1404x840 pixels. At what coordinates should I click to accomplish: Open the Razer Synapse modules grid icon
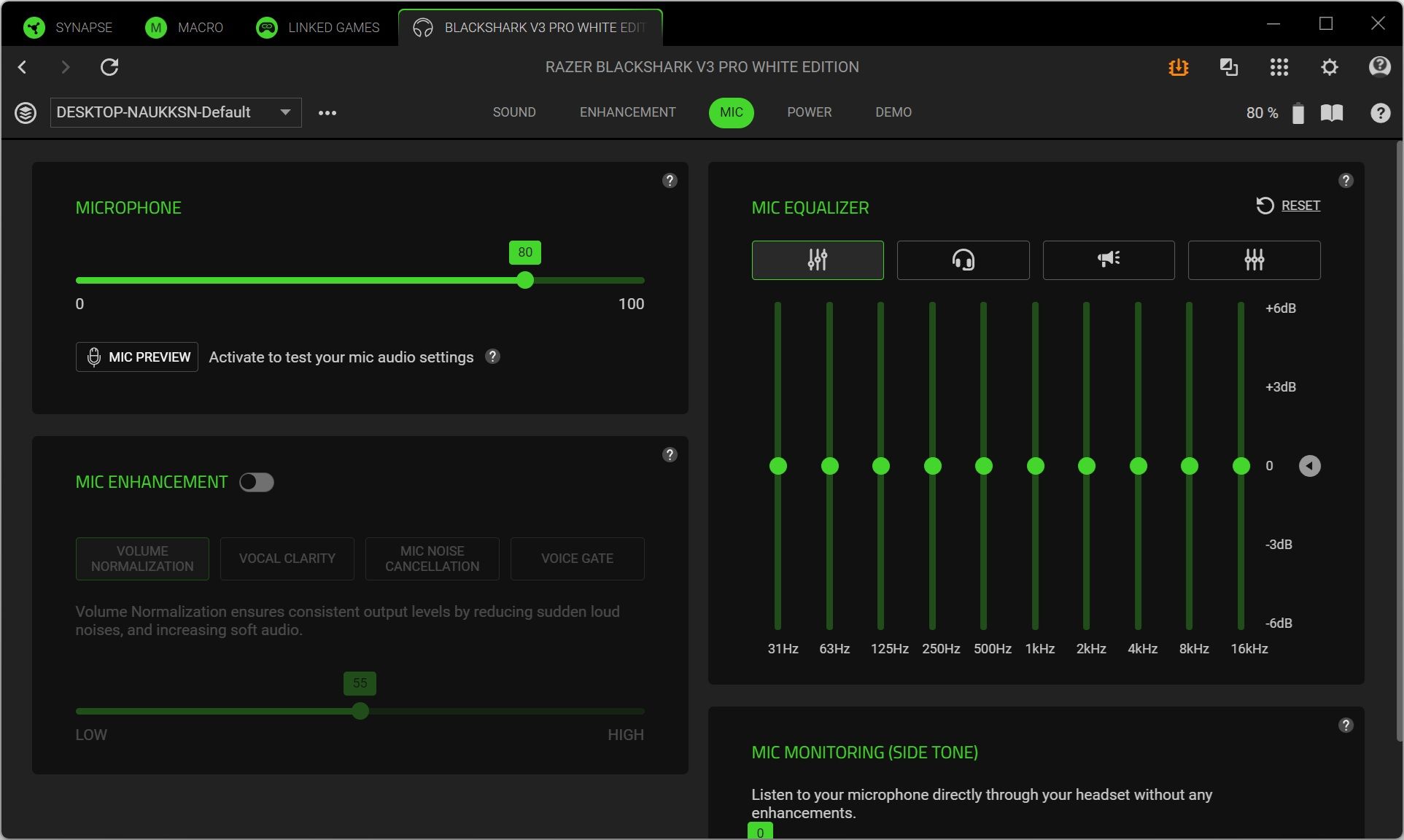pos(1280,66)
